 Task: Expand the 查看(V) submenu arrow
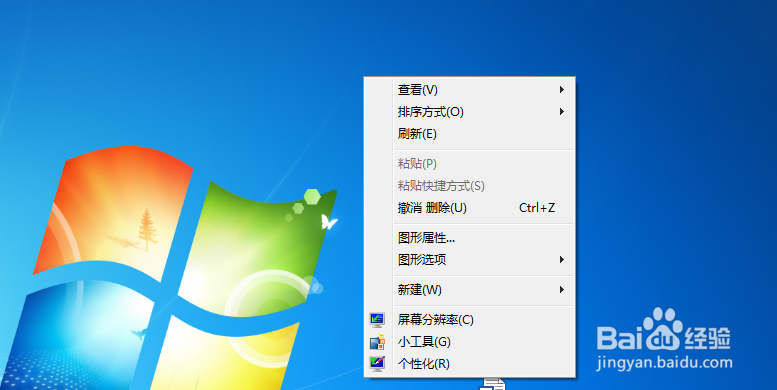561,90
